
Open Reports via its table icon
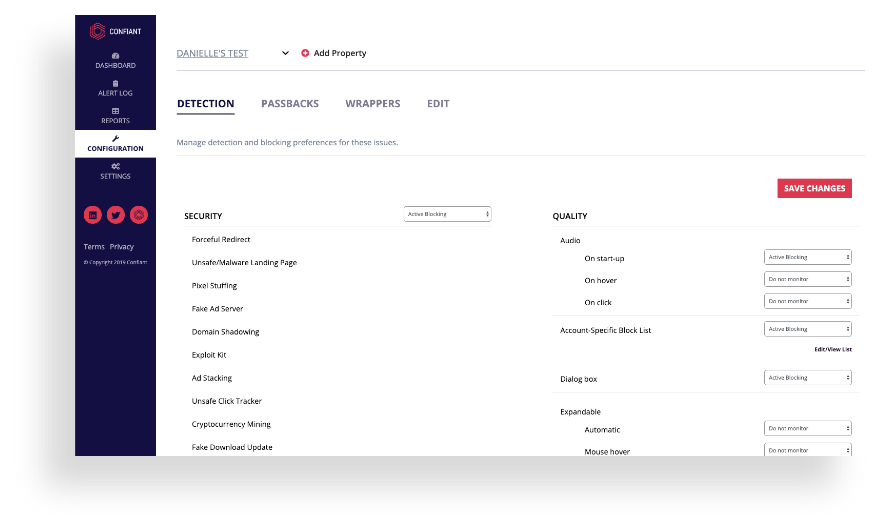pos(115,111)
